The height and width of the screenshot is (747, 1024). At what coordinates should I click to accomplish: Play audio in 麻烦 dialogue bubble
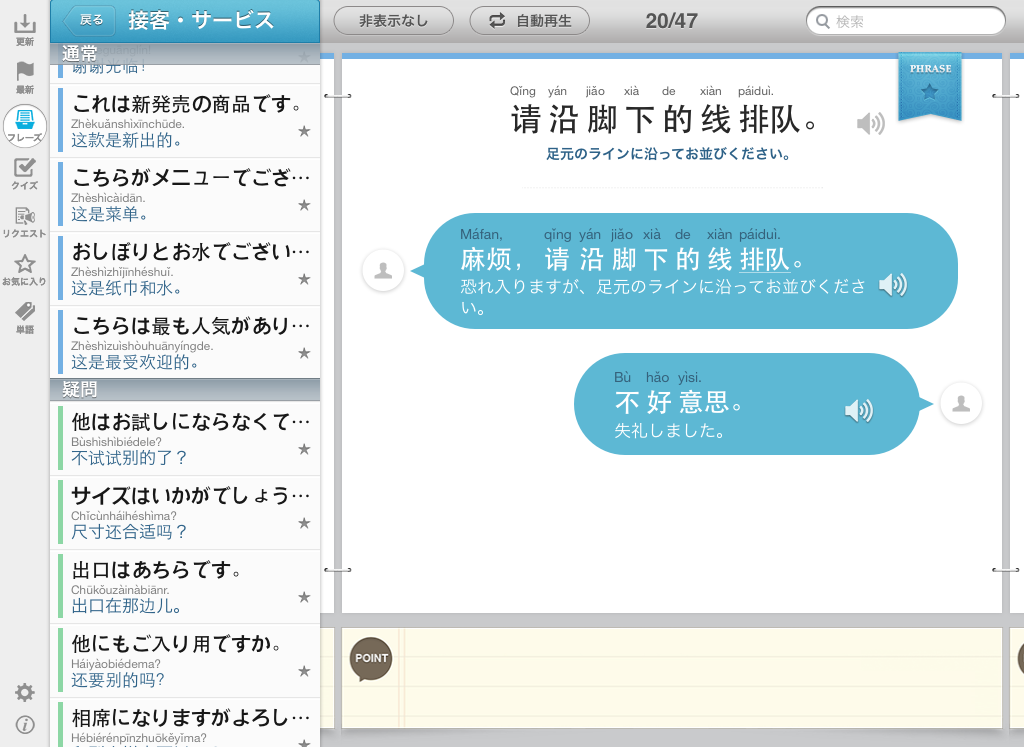pyautogui.click(x=893, y=285)
